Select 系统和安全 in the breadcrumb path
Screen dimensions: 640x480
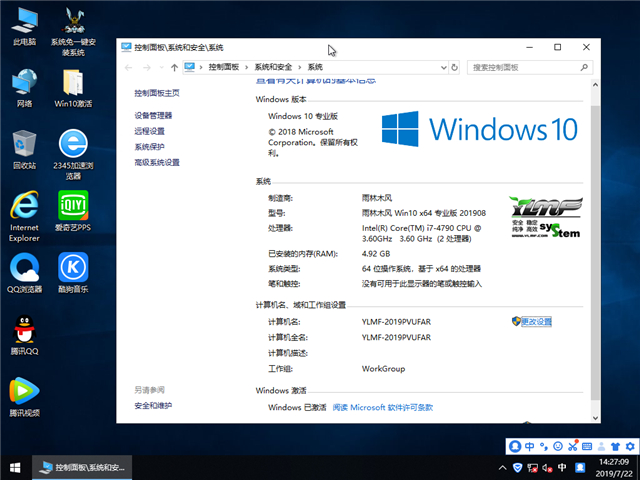click(x=273, y=67)
